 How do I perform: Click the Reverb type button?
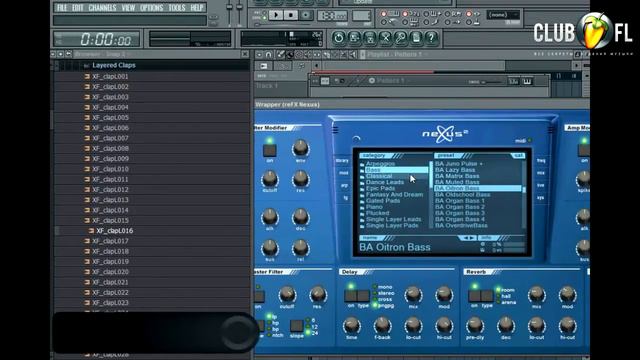pyautogui.click(x=487, y=296)
